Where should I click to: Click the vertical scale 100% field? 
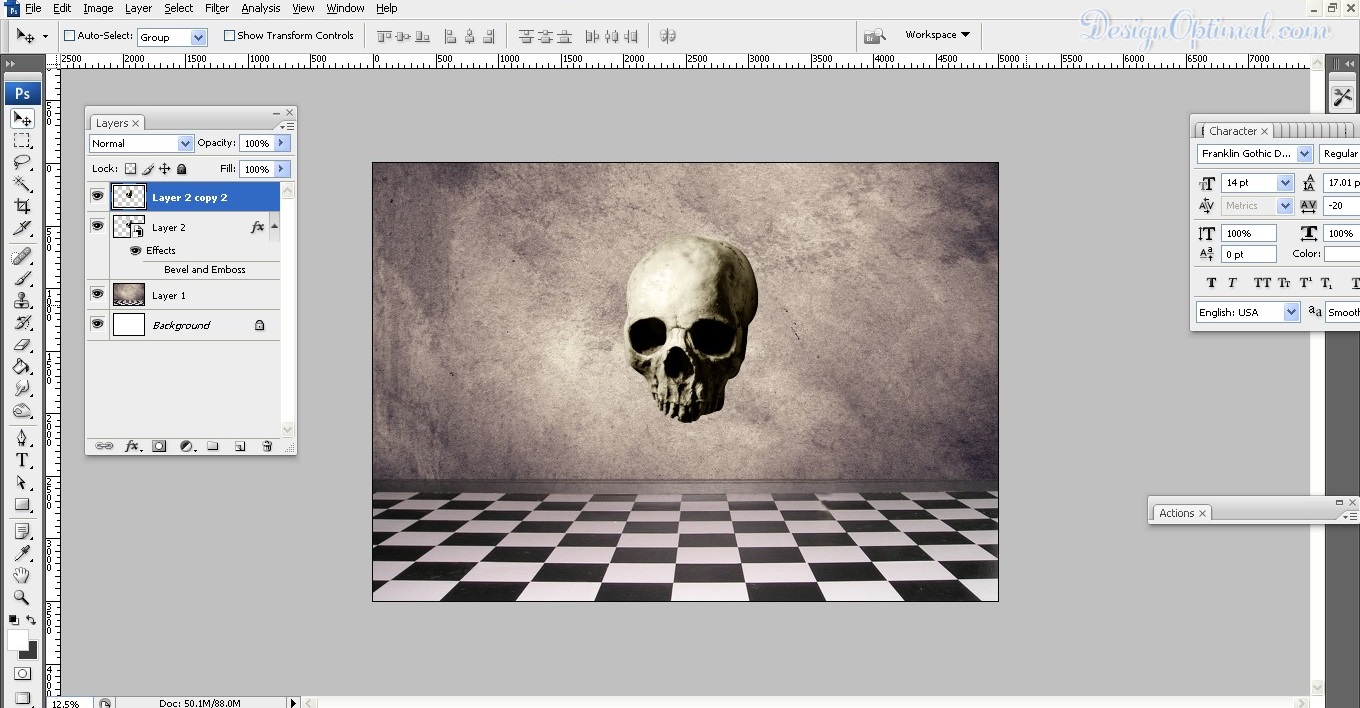(1248, 233)
